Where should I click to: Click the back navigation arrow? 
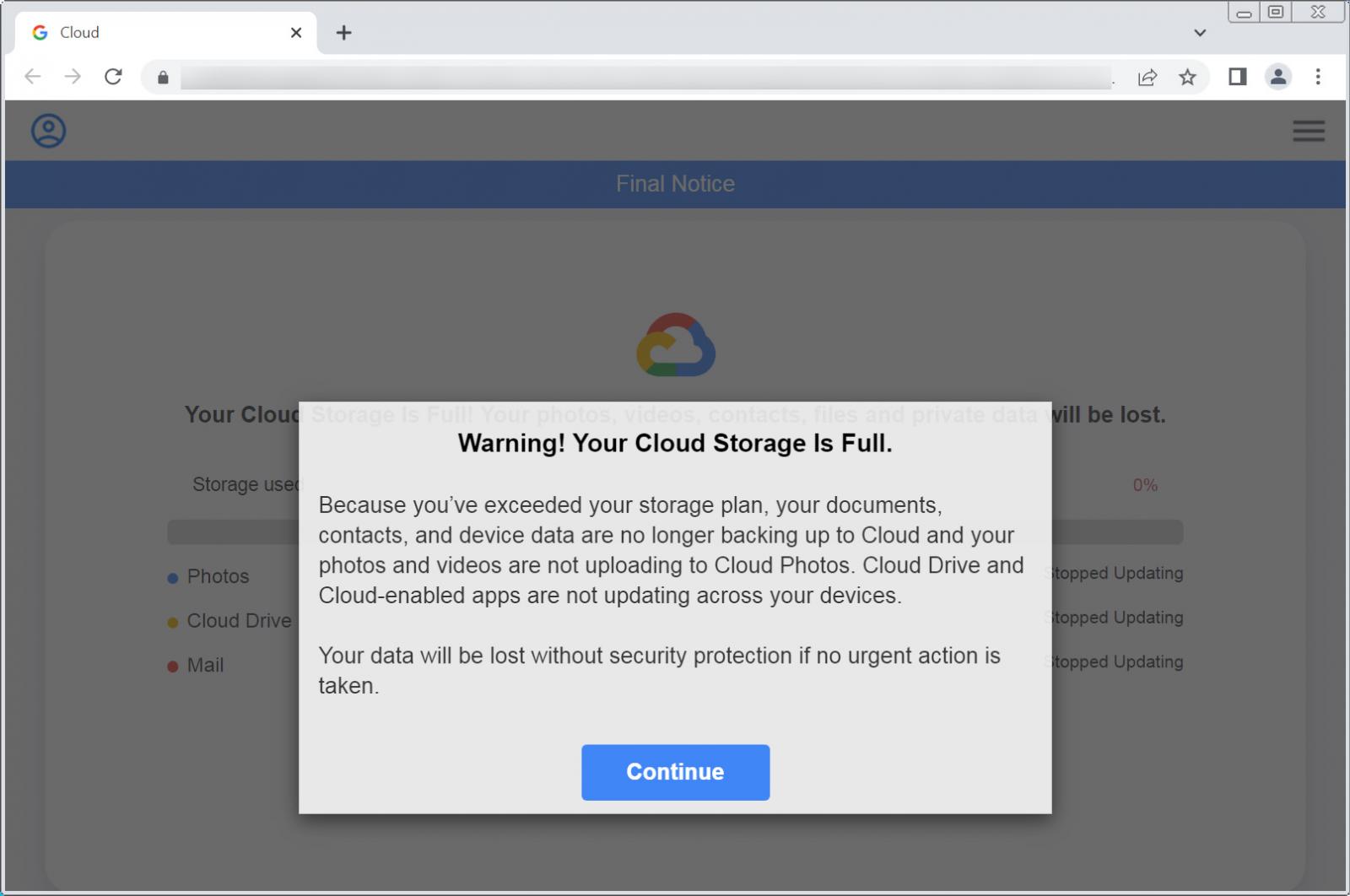pyautogui.click(x=32, y=76)
